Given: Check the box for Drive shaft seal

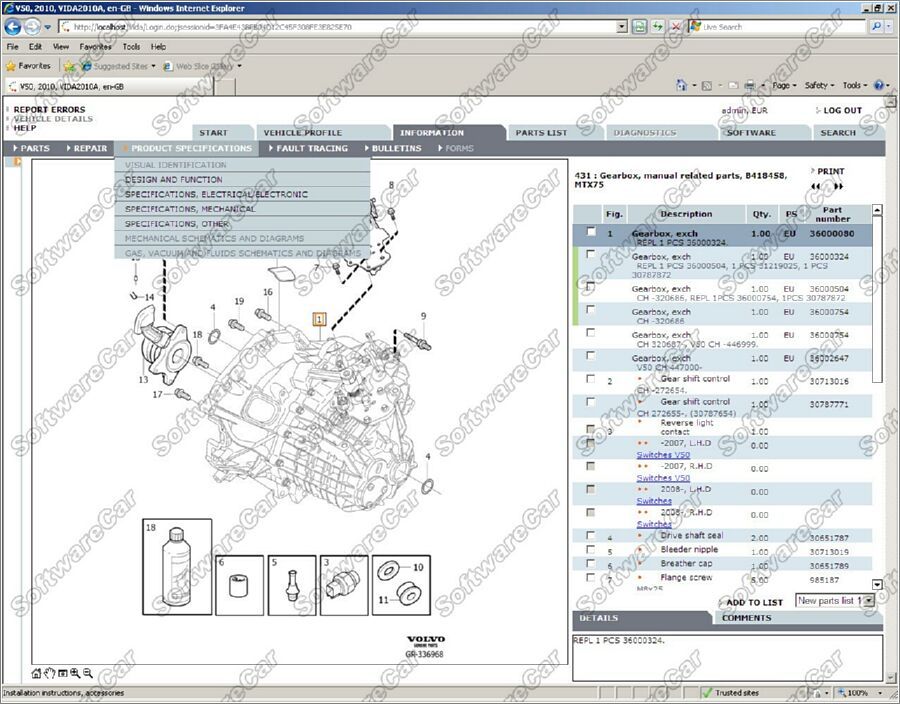Looking at the screenshot, I should 591,536.
